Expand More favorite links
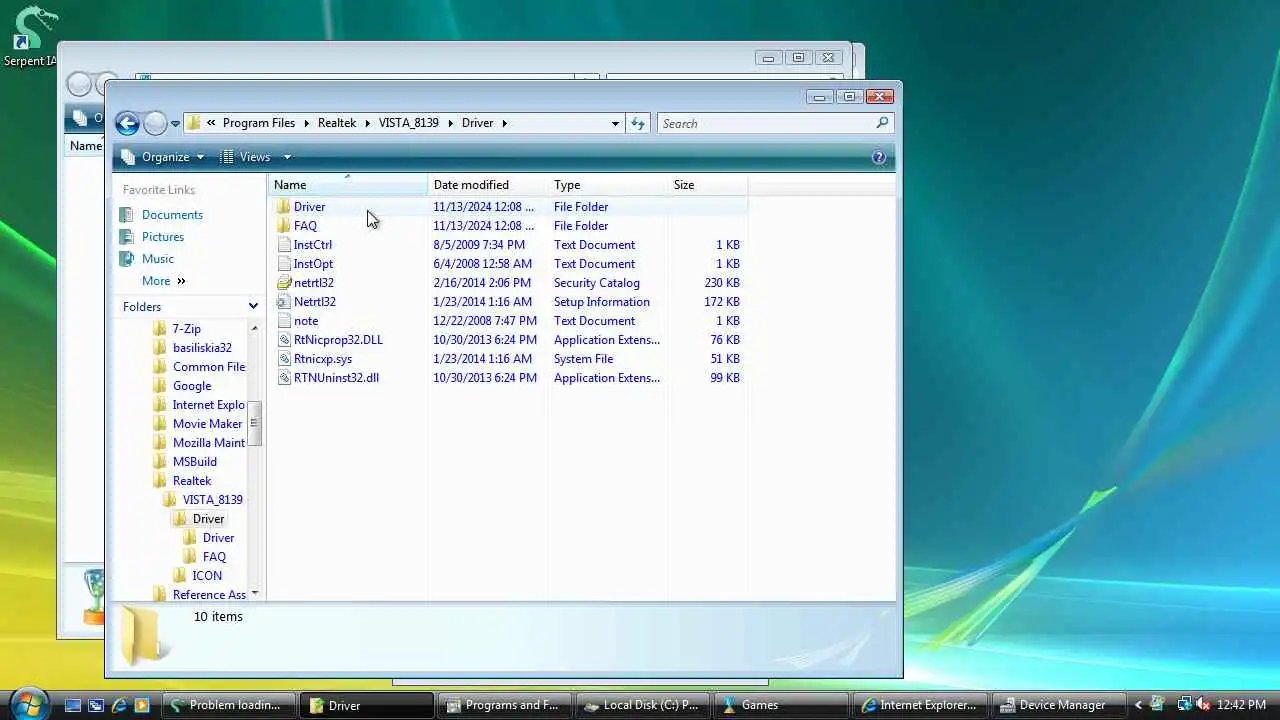The height and width of the screenshot is (720, 1280). pyautogui.click(x=164, y=281)
